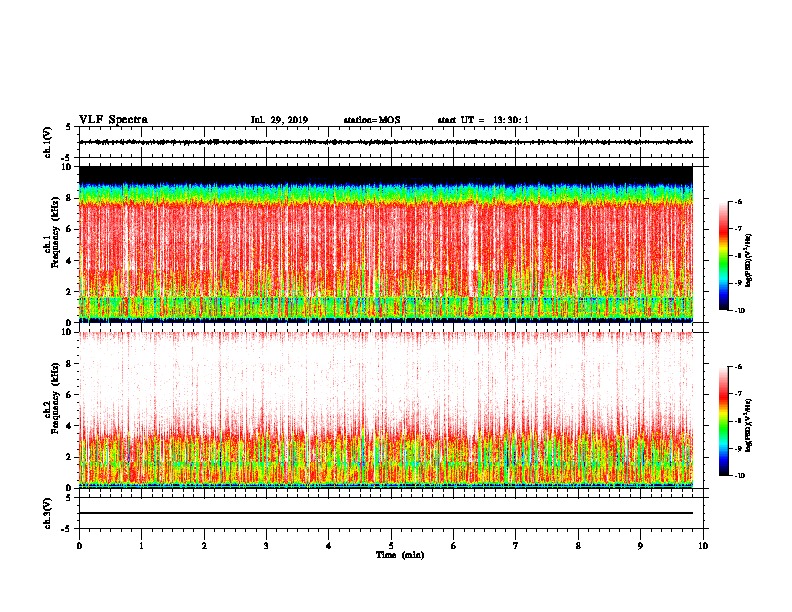Click time axis tick label '4'
This screenshot has width=792, height=612.
click(329, 546)
